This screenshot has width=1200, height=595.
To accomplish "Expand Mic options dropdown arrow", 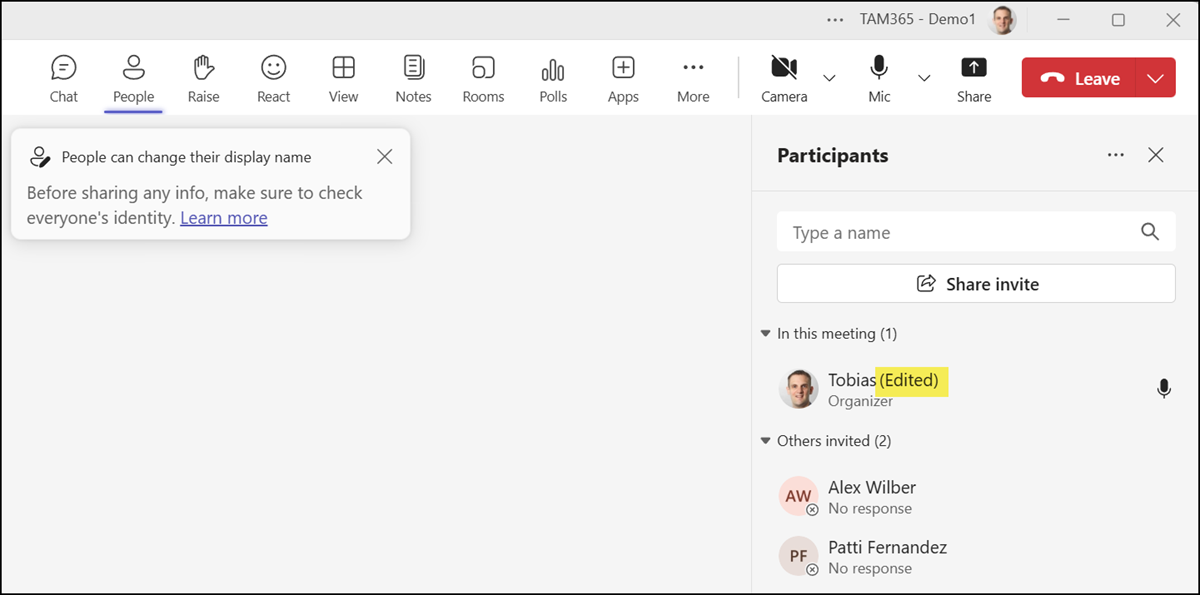I will coord(924,79).
